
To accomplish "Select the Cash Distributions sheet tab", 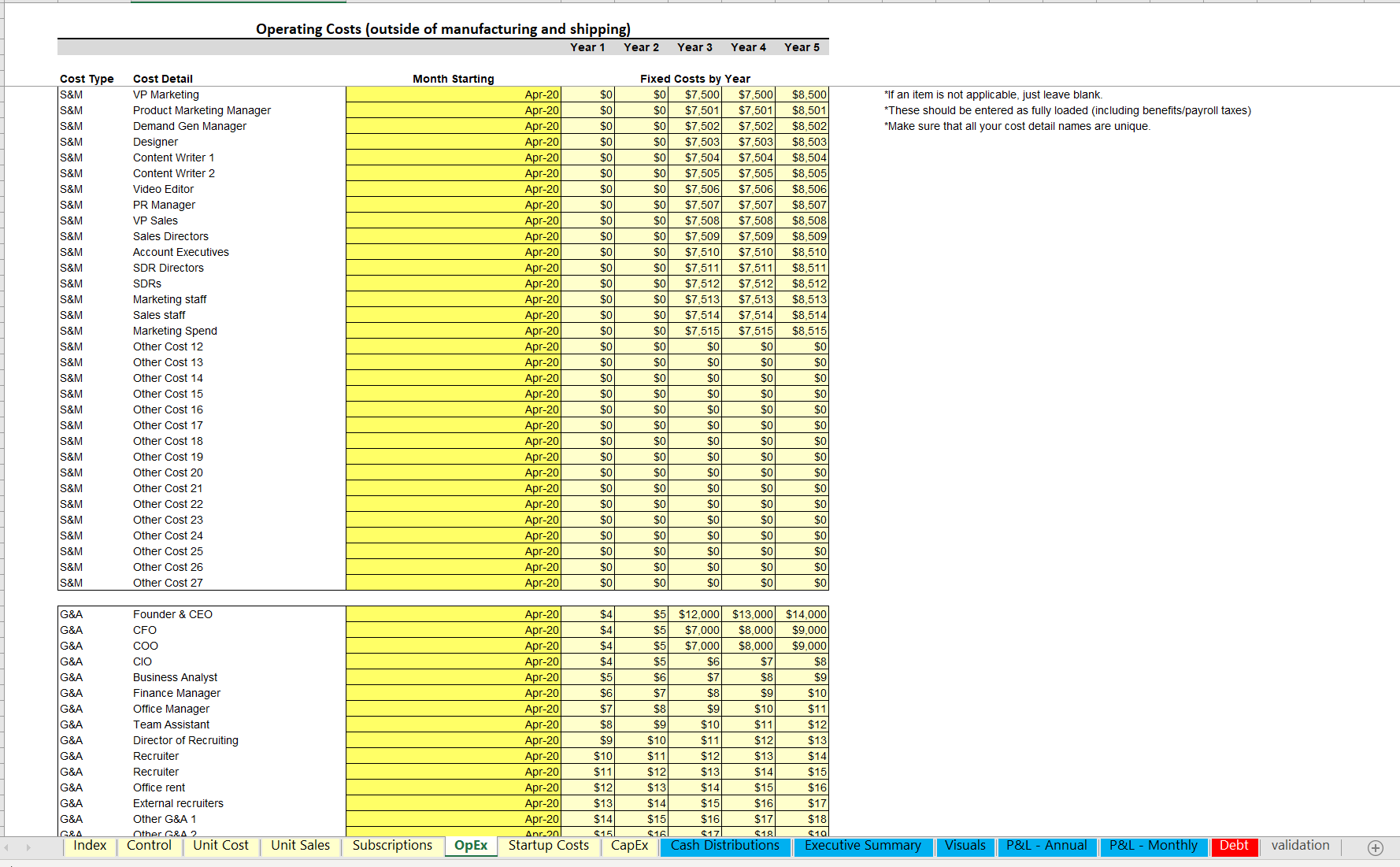I will click(724, 846).
